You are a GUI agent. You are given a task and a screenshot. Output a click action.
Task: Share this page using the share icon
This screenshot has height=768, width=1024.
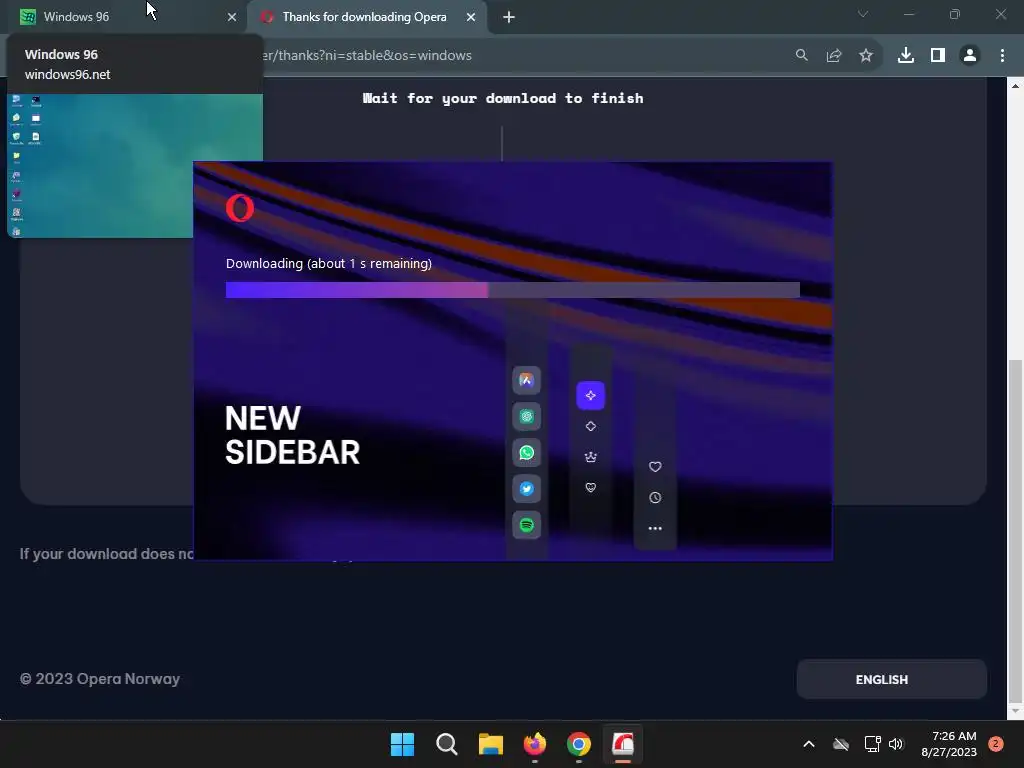coord(833,56)
